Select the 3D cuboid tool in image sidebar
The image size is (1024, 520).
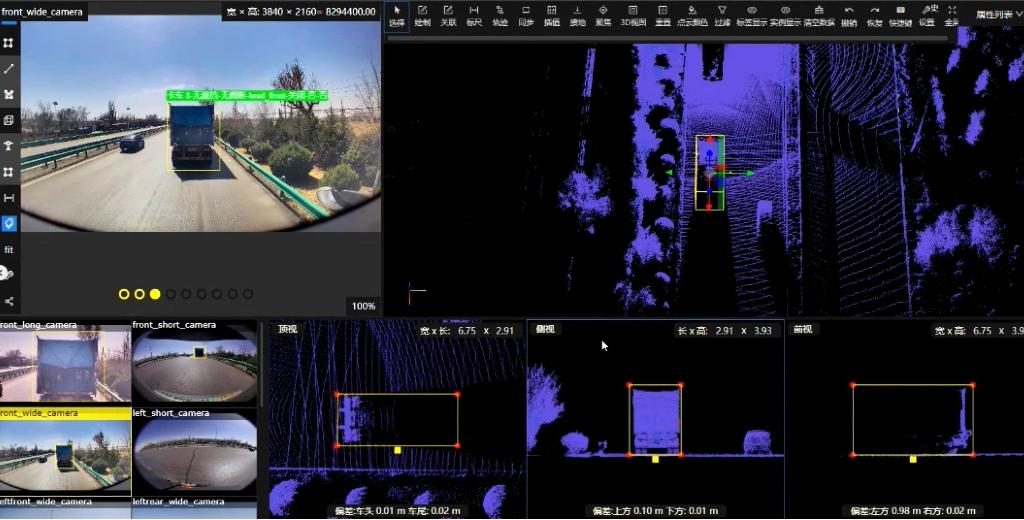click(8, 120)
